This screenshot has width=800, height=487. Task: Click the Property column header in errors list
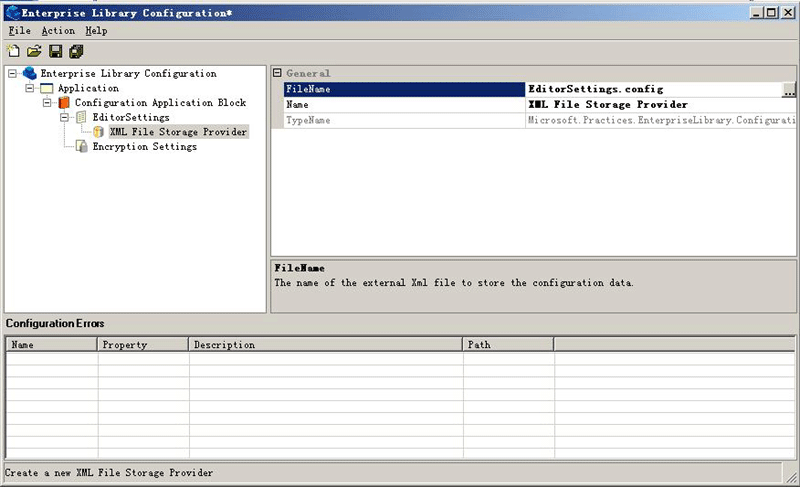click(x=142, y=345)
